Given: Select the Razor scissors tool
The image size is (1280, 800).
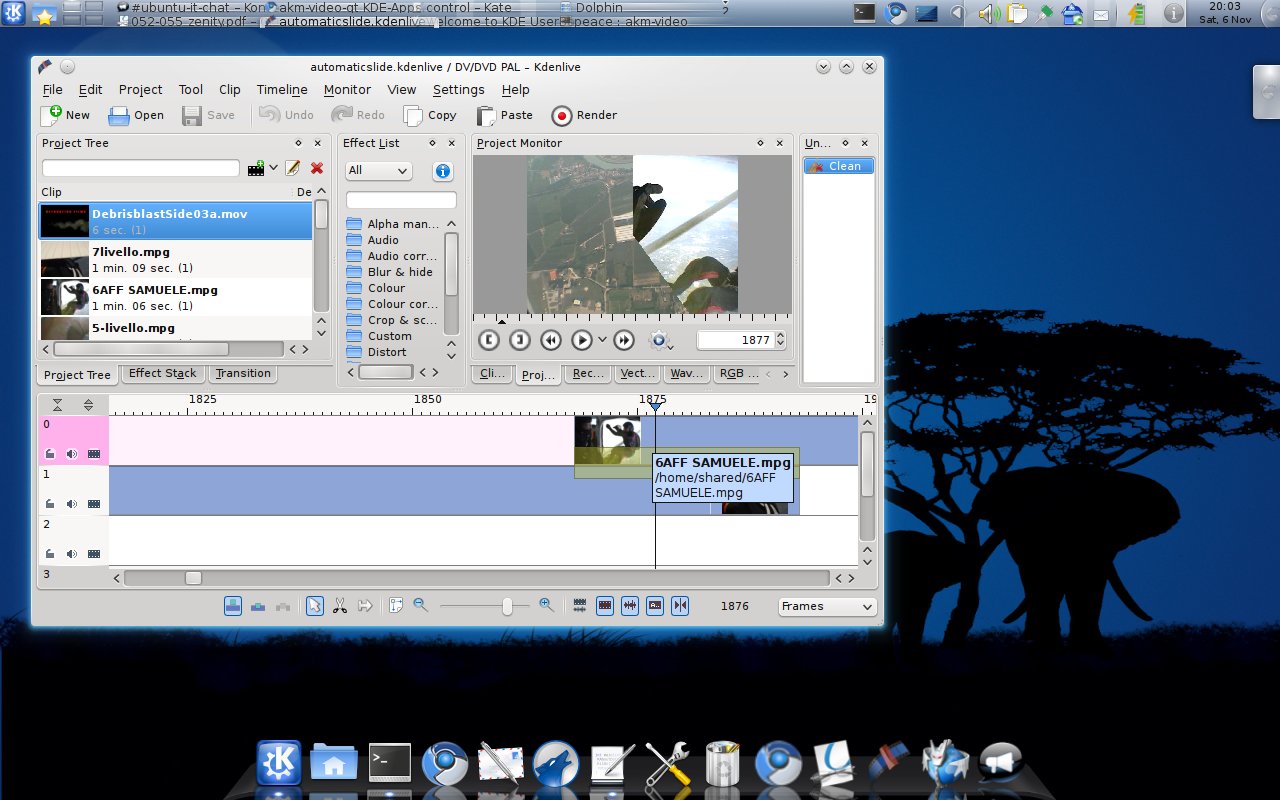Looking at the screenshot, I should coord(339,606).
